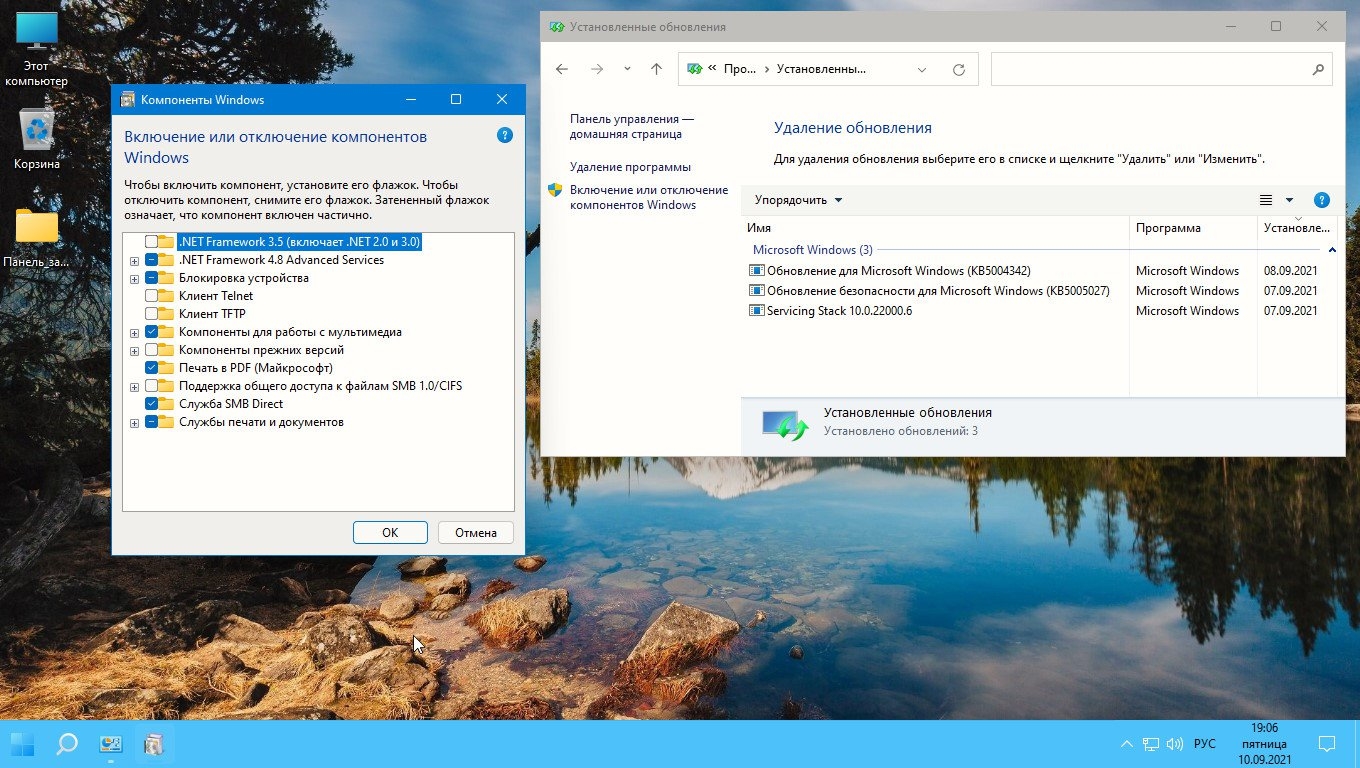Enable the .NET Framework 3.5 checkbox
Screen dimensions: 1360x768
tap(151, 242)
